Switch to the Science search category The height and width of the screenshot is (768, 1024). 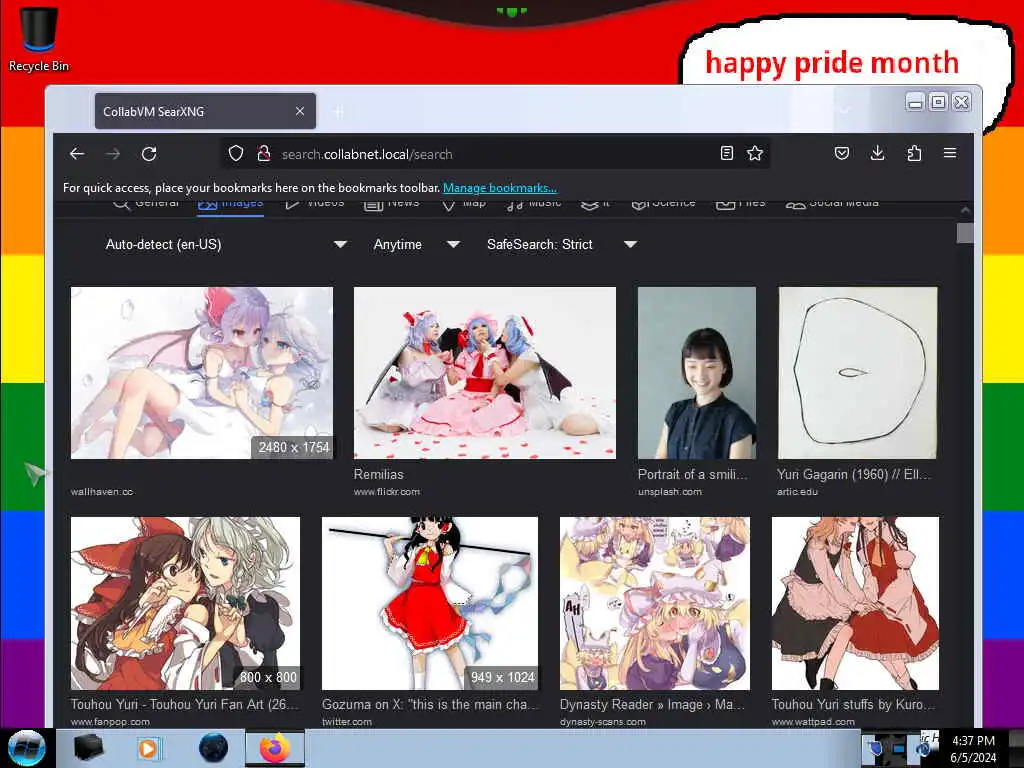pos(664,204)
